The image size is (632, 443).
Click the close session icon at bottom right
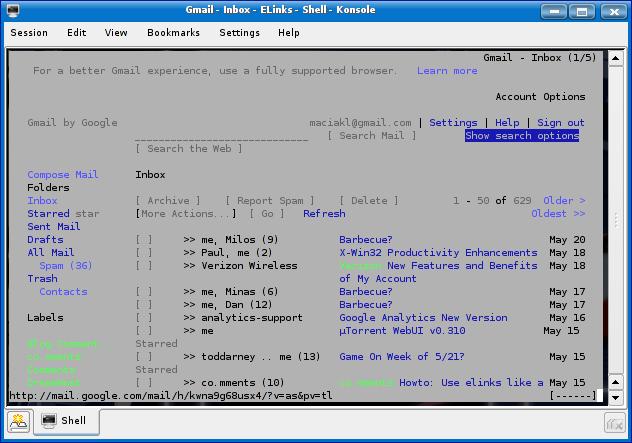[615, 421]
